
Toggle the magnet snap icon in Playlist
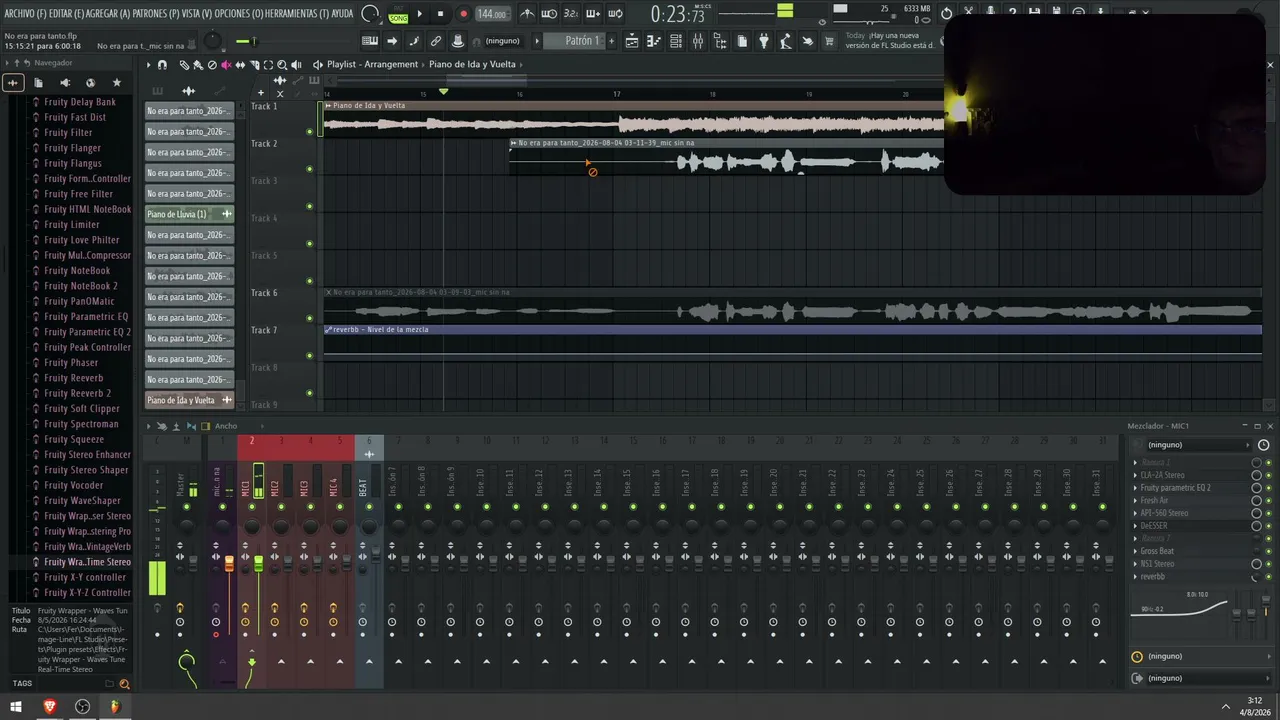coord(162,65)
